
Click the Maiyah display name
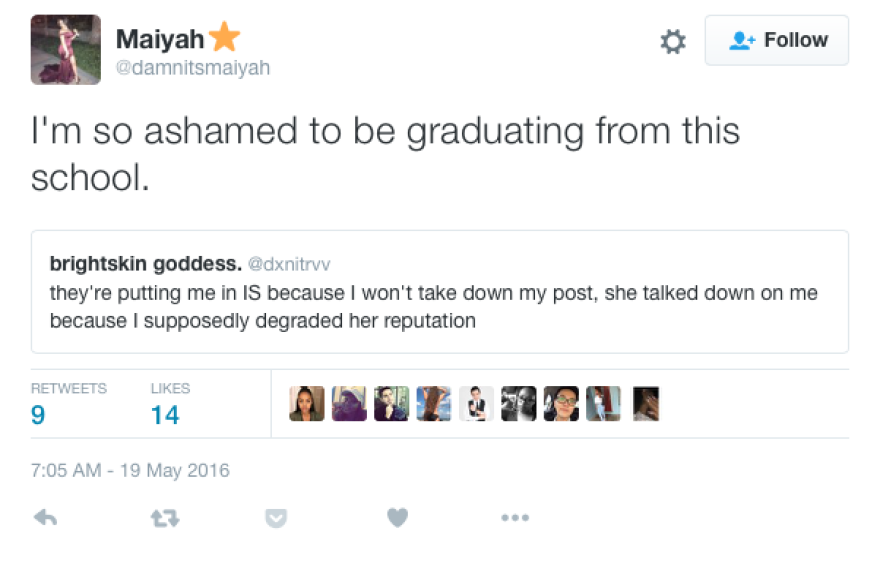pyautogui.click(x=160, y=39)
